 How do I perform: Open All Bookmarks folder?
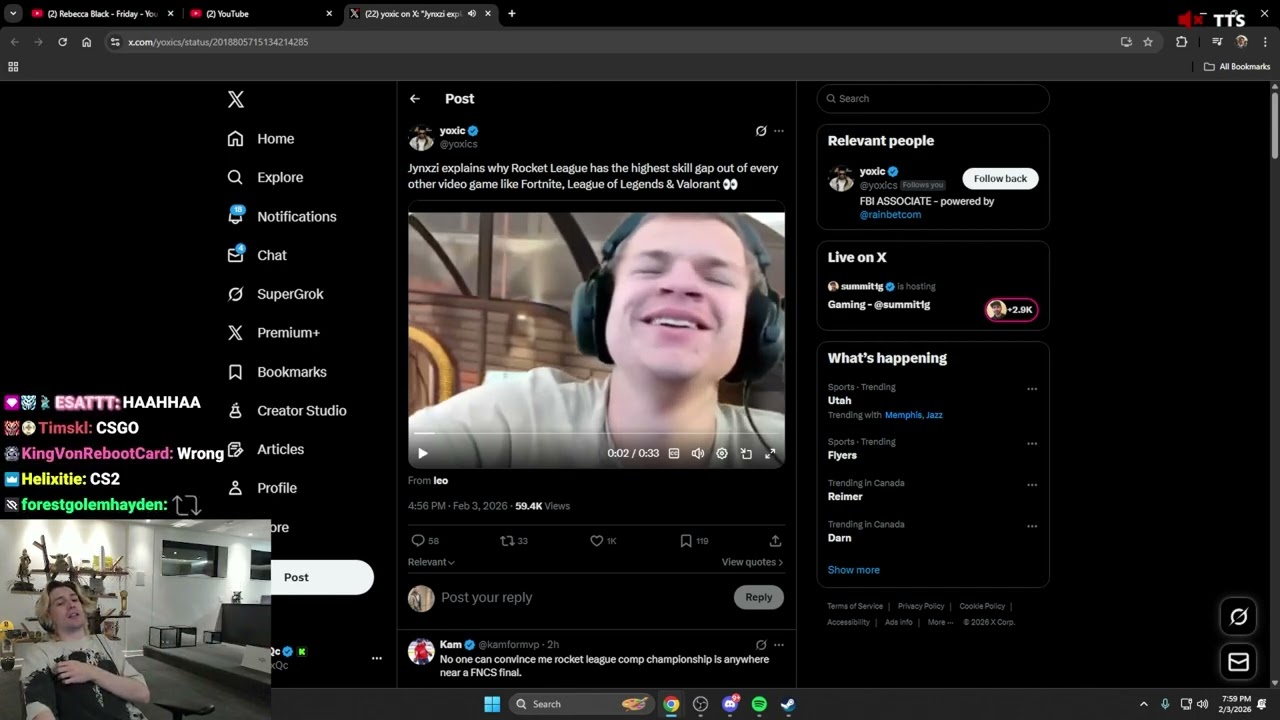1237,67
